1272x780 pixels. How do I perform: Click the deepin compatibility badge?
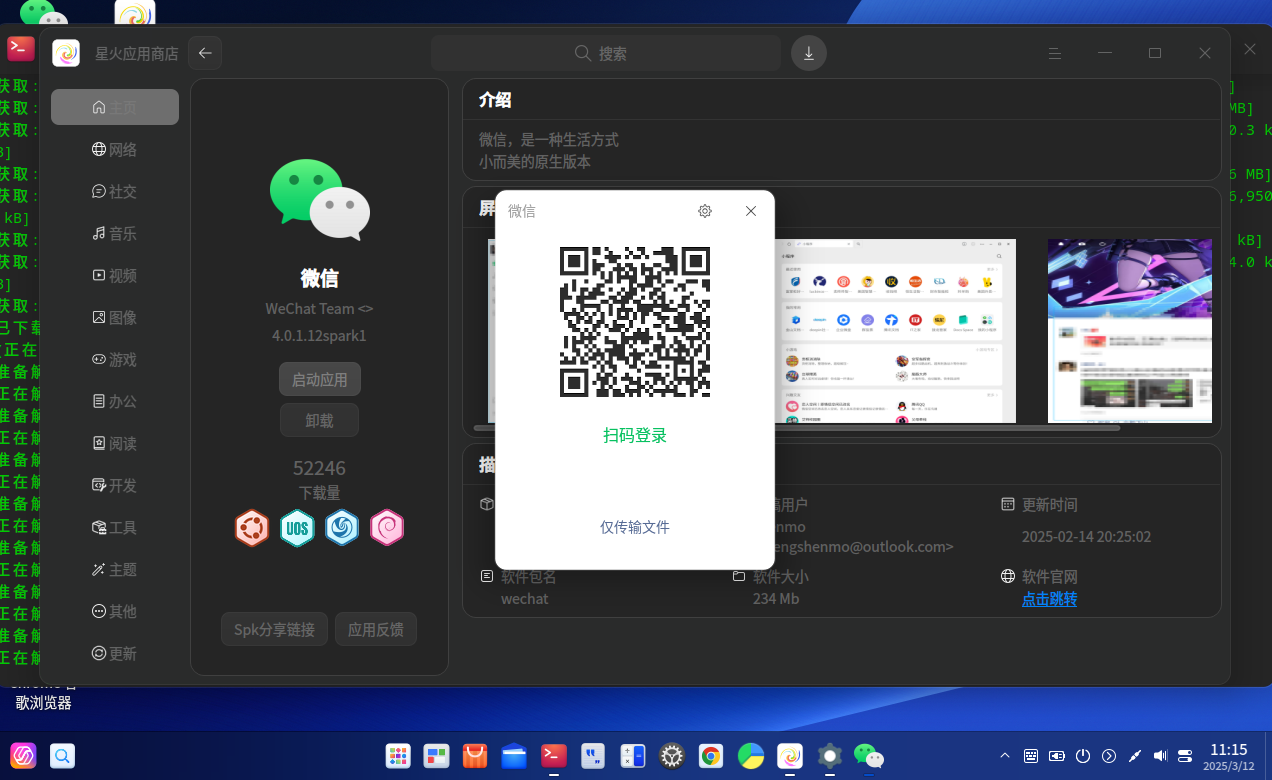coord(342,527)
